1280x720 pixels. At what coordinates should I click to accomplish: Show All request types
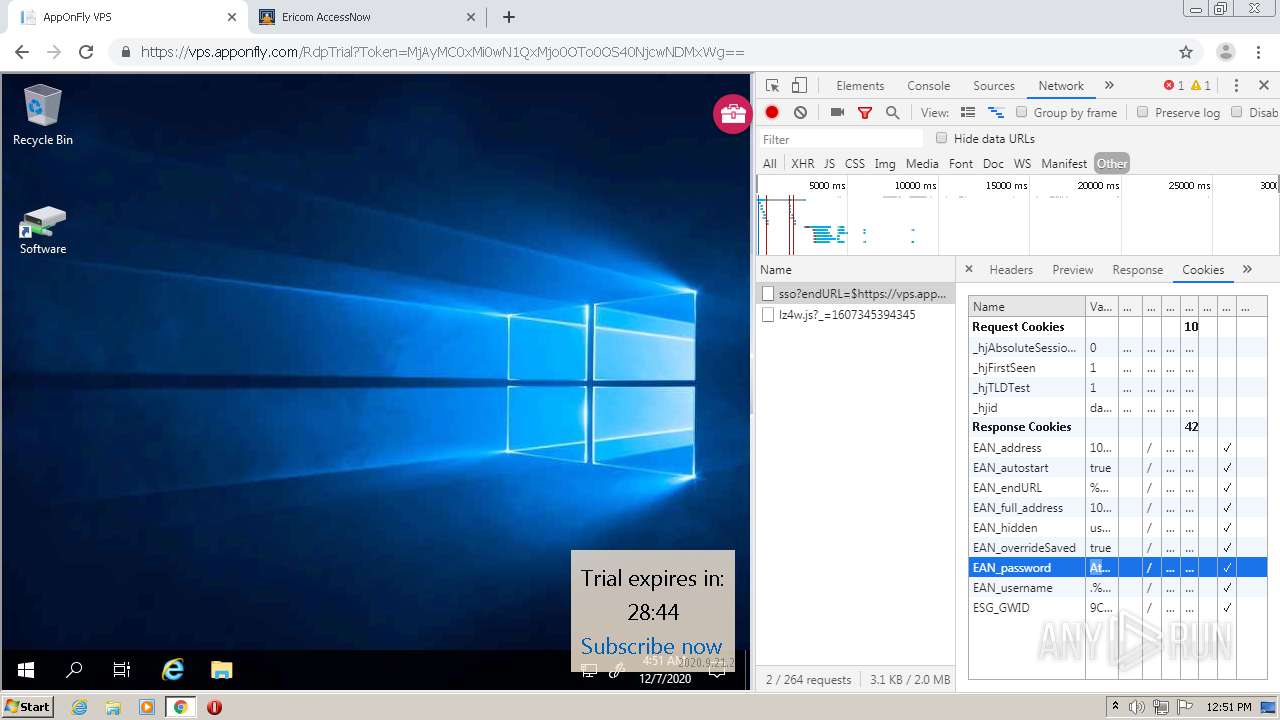click(769, 164)
